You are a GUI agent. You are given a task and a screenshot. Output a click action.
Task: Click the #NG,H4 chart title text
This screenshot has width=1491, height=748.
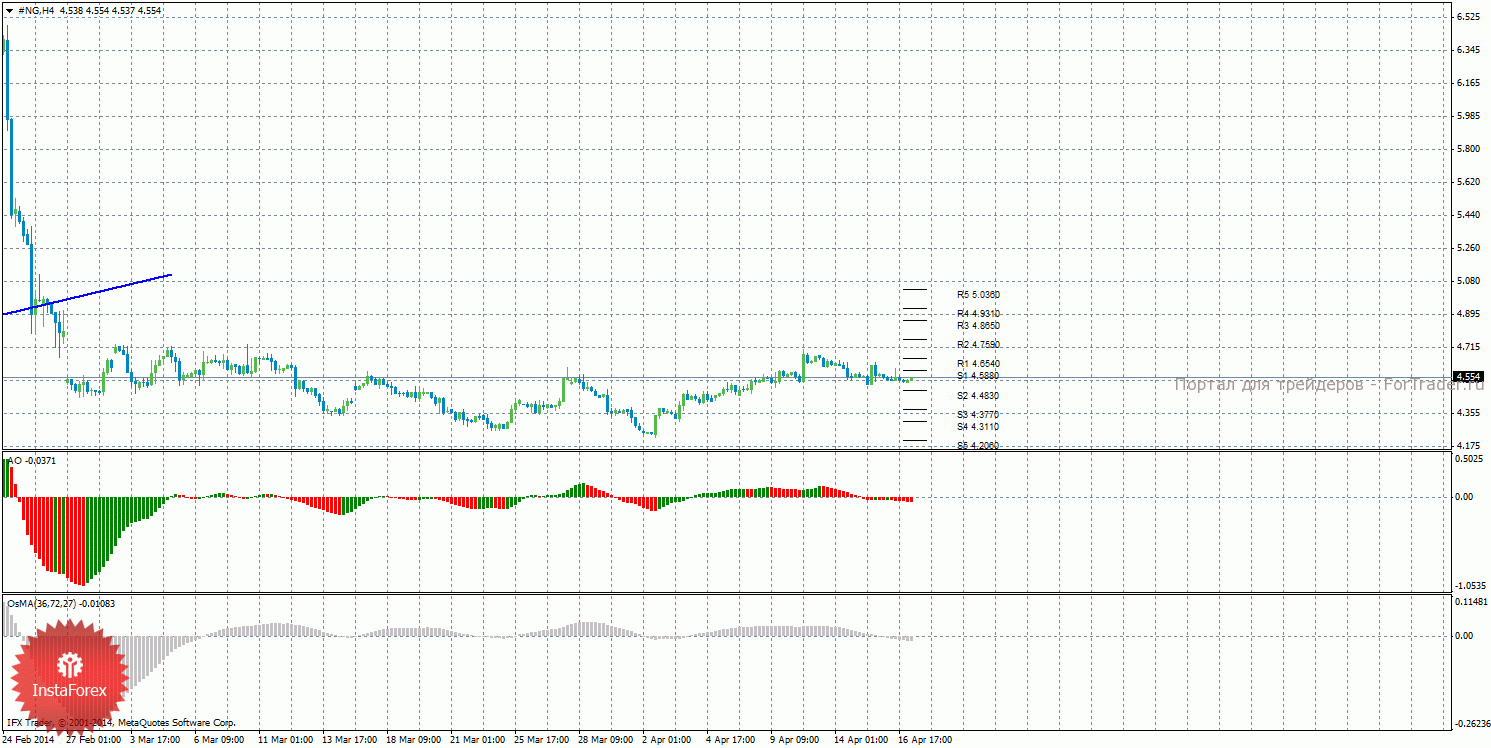(x=35, y=10)
